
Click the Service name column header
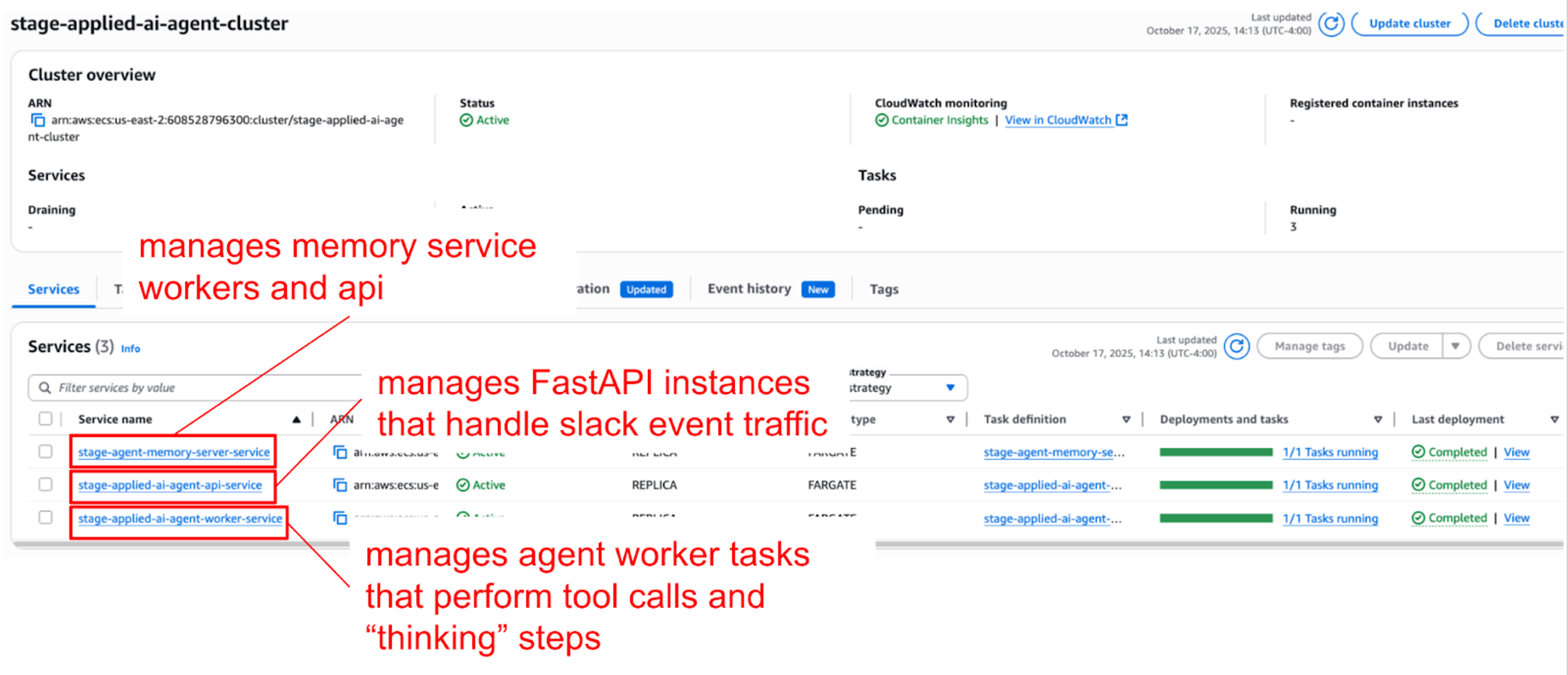(115, 419)
